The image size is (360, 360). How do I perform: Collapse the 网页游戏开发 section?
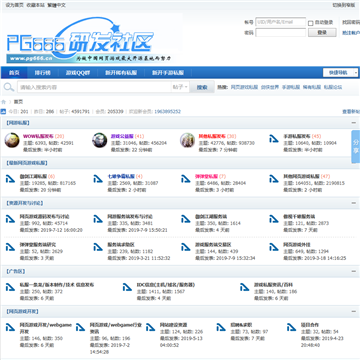tap(354, 311)
